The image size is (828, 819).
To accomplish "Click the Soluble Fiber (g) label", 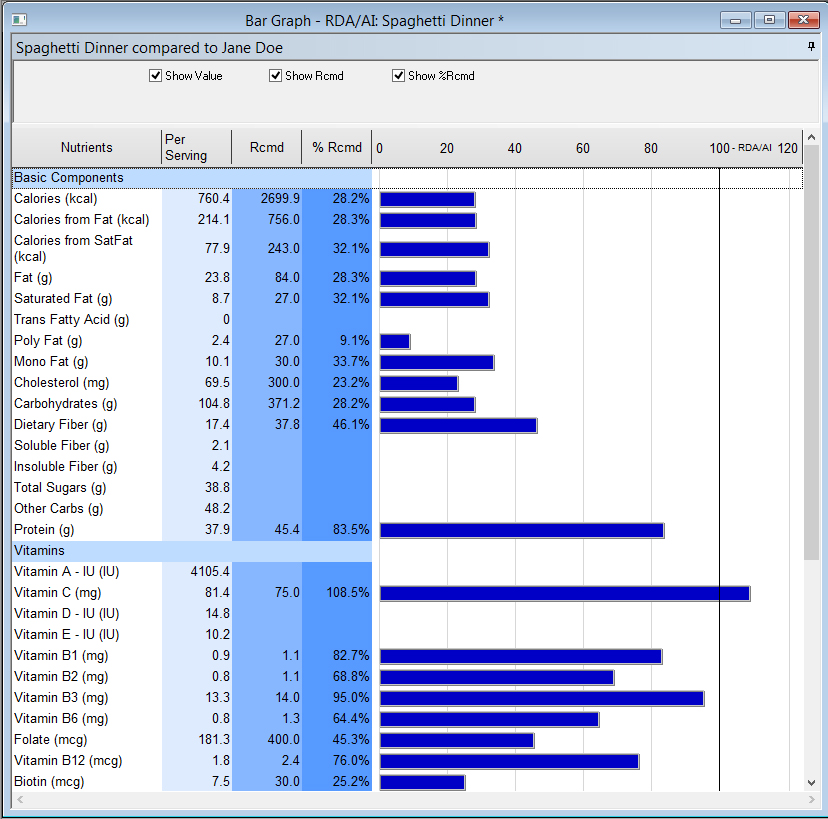I will (x=62, y=446).
